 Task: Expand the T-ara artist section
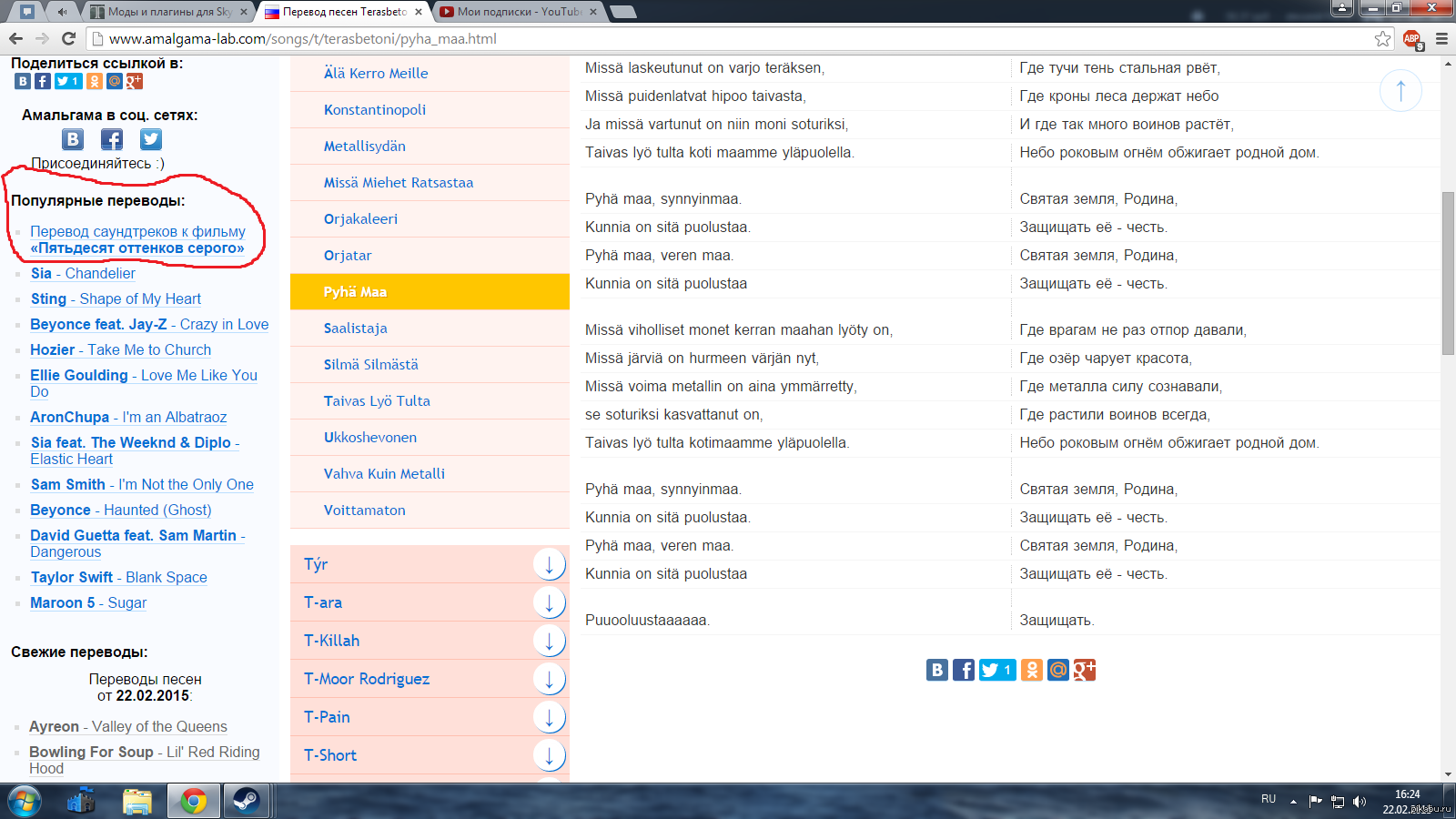point(549,602)
